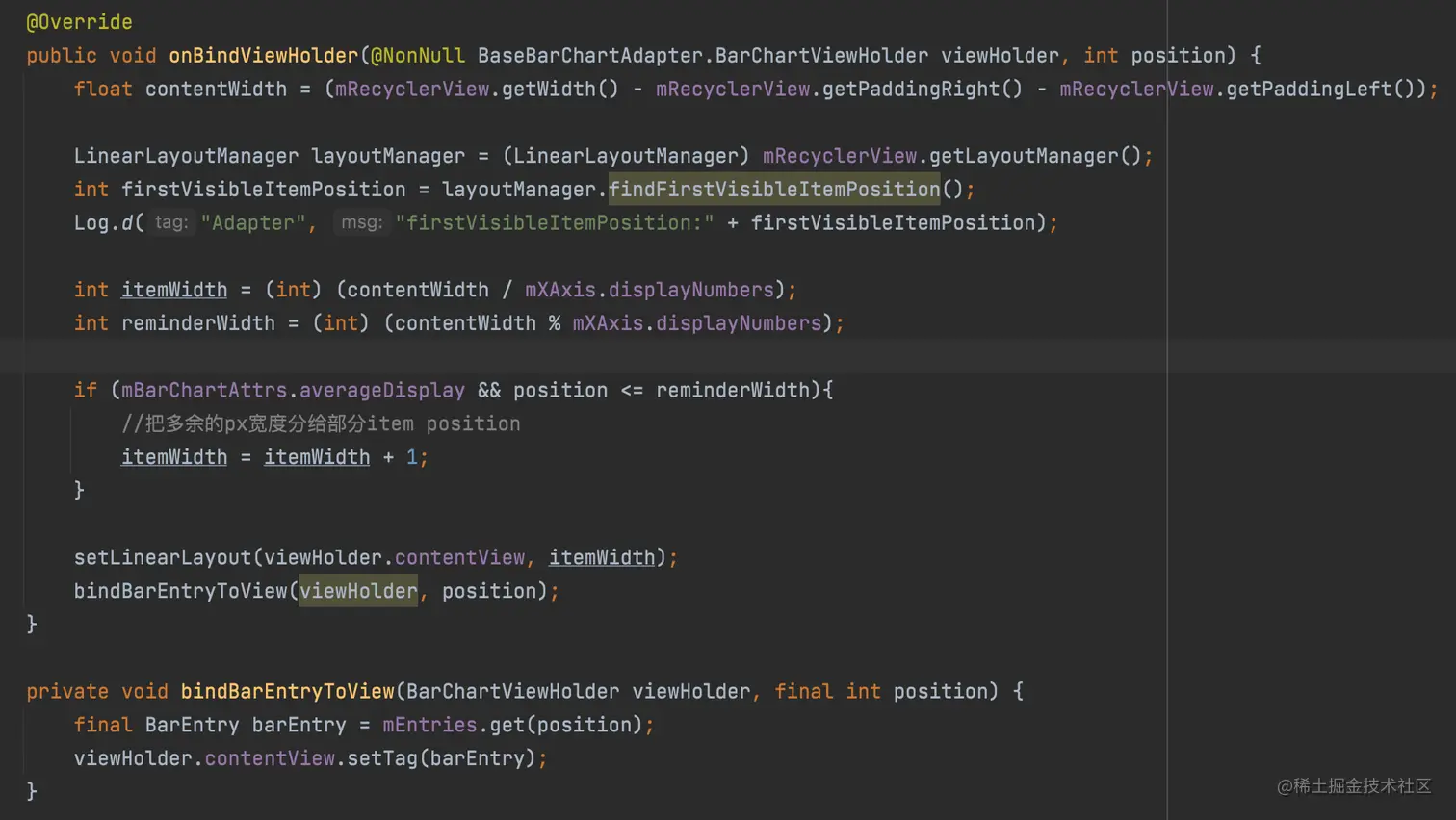
Task: Click the averageDisplay field
Action: pos(382,390)
